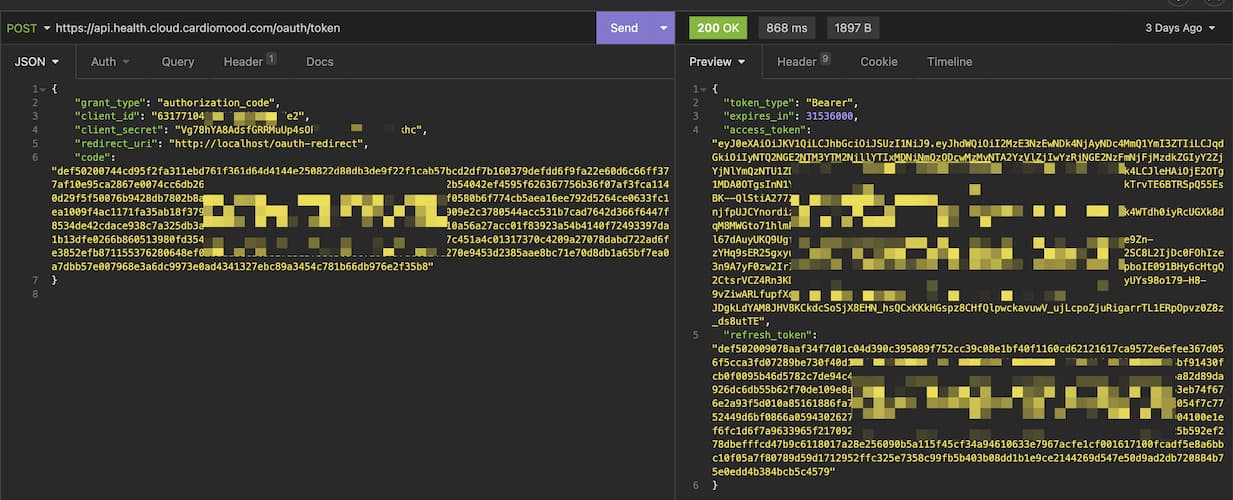Expand the 3 Days Ago history dropdown
1233x500 pixels.
[1180, 28]
